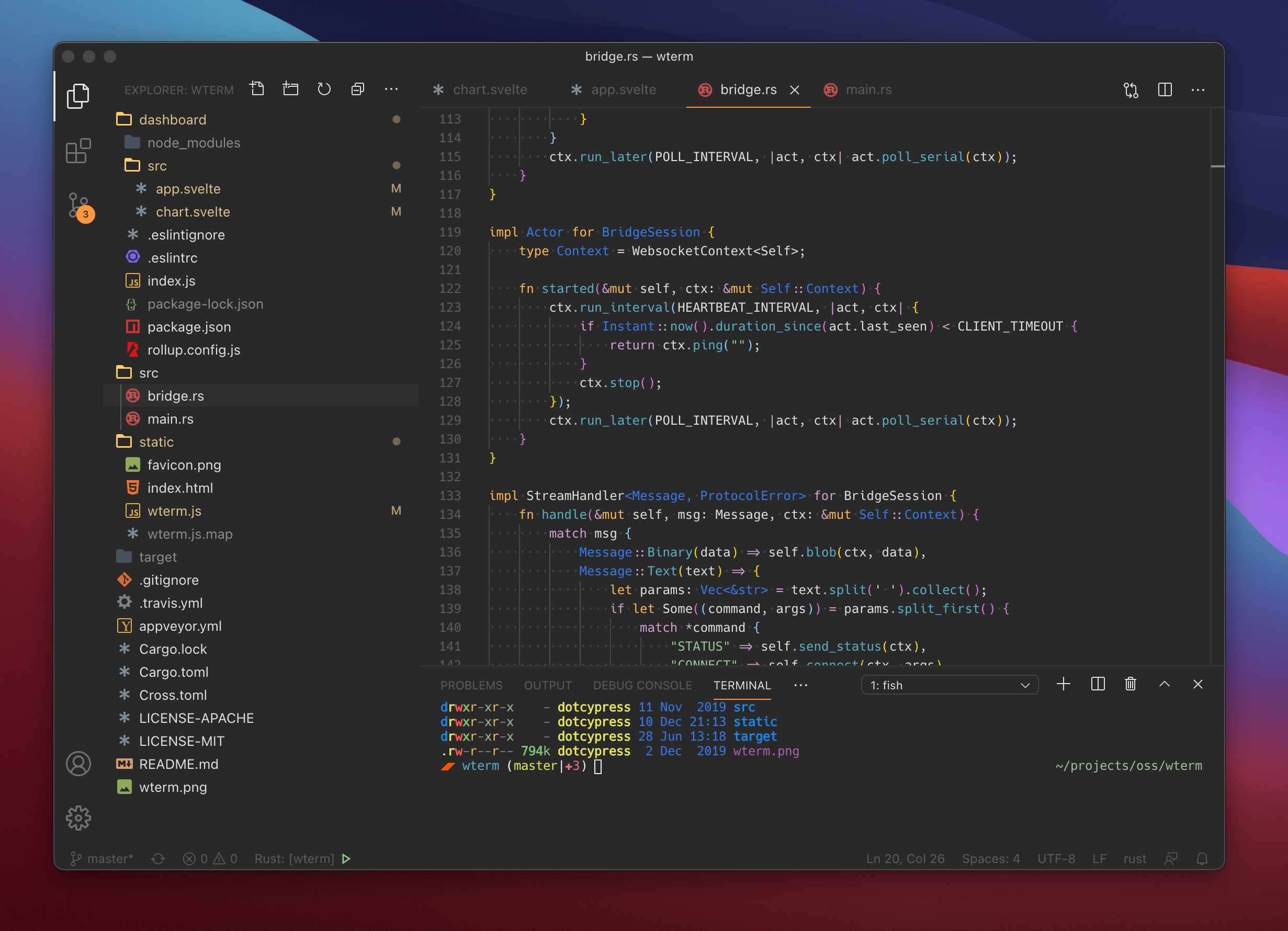Switch to the PROBLEMS panel tab
The image size is (1288, 931).
click(471, 685)
